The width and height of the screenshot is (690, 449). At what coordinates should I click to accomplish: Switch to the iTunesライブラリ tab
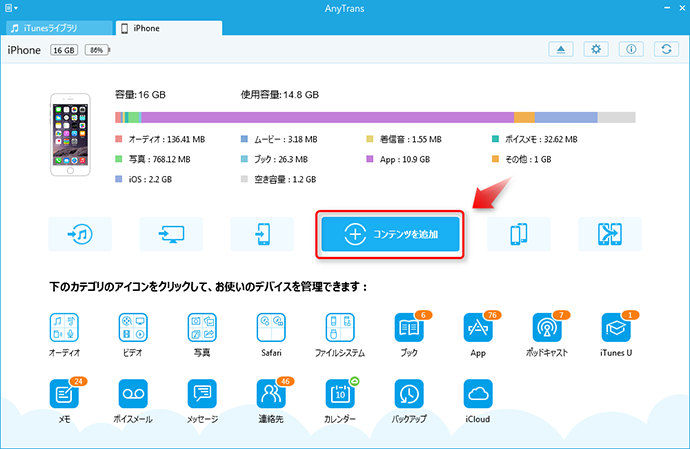pos(59,28)
